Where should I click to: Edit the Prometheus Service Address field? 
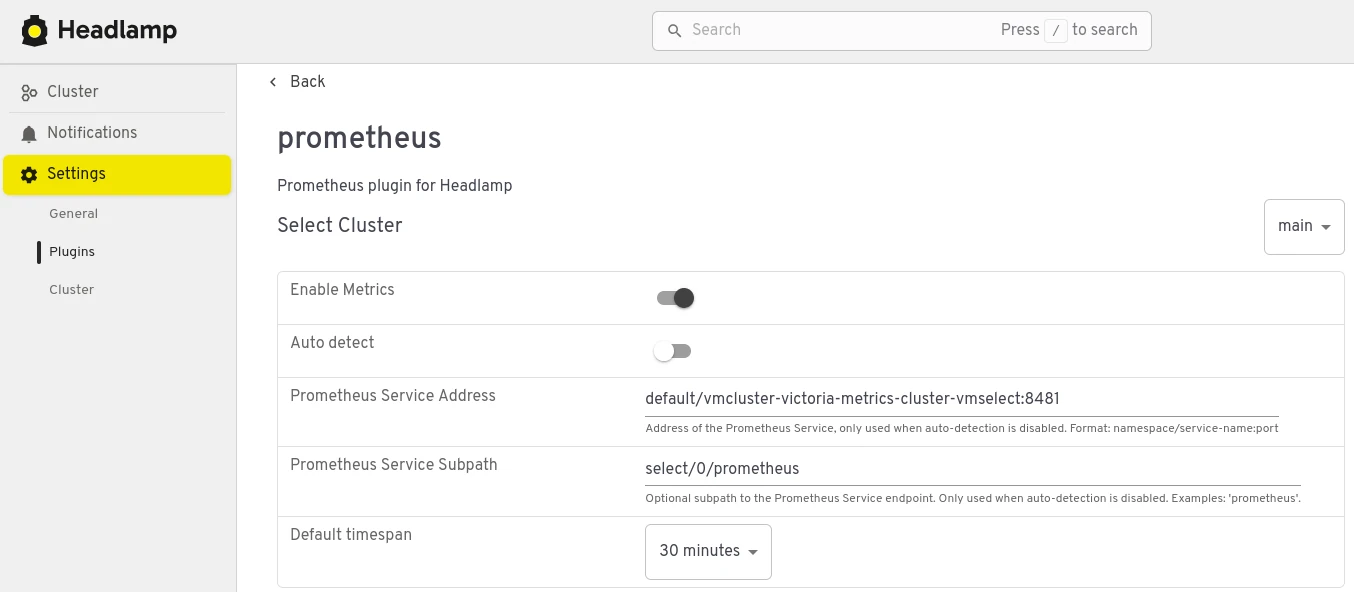[x=962, y=399]
